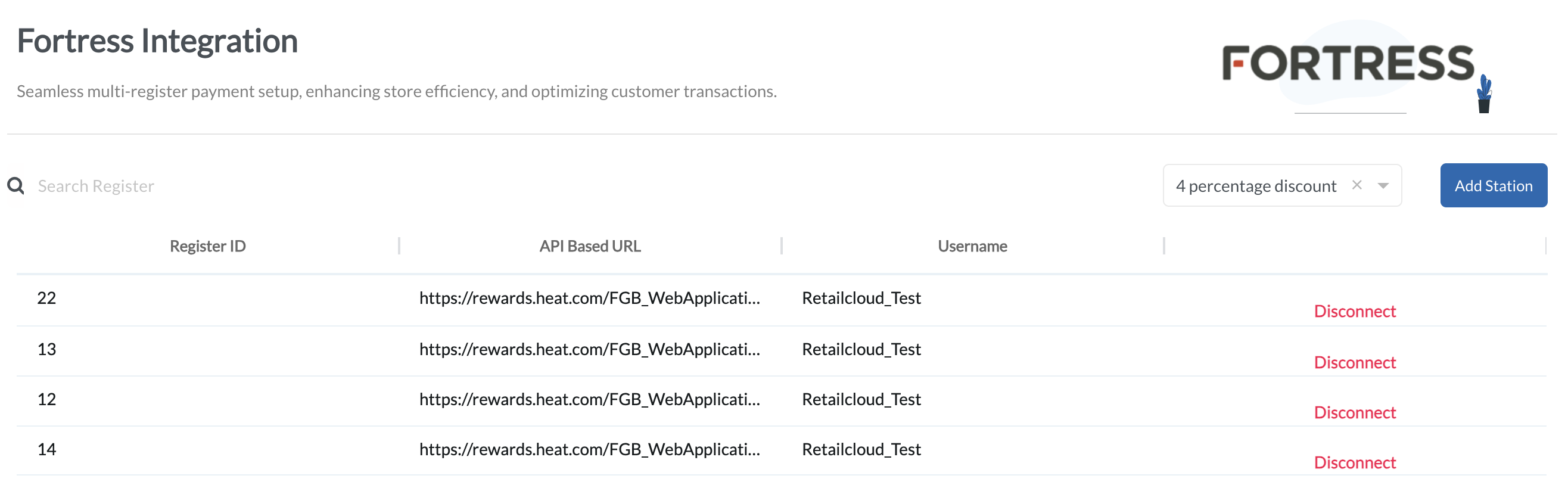Select register ID cell 13

pos(47,349)
